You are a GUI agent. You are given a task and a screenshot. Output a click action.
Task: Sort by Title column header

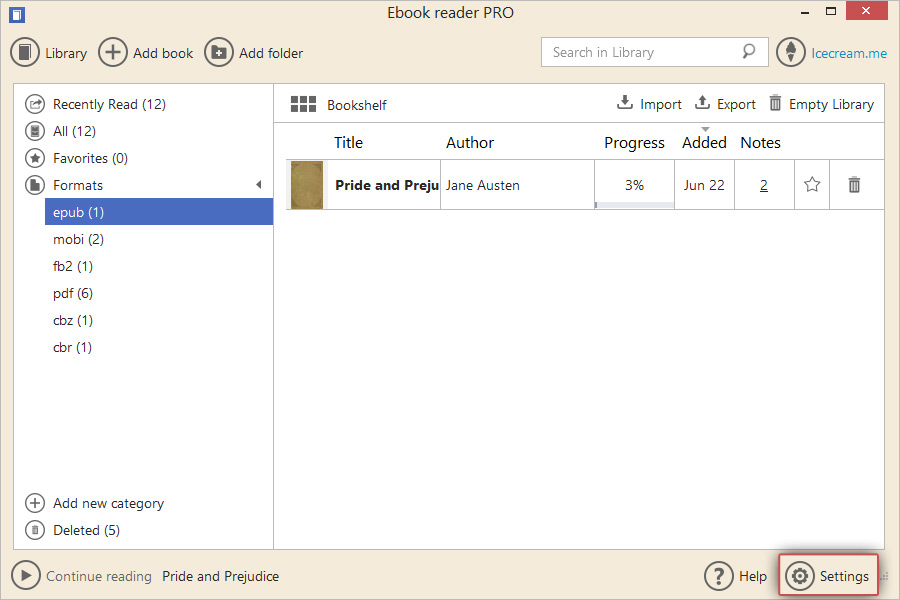(348, 142)
